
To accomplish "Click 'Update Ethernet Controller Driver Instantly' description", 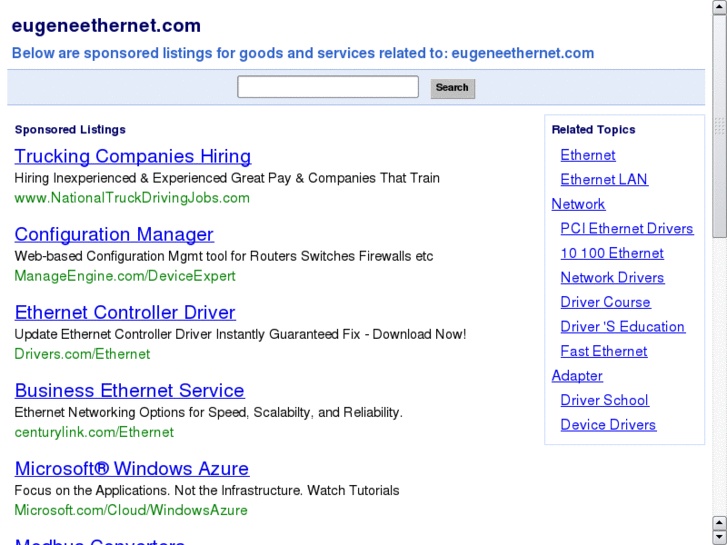I will 240,334.
